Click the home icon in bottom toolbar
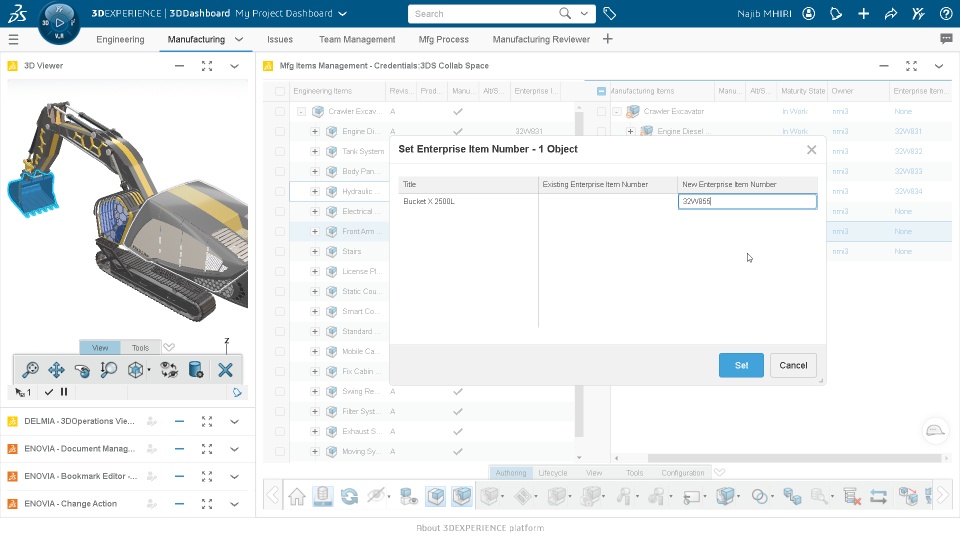This screenshot has height=540, width=960. (297, 496)
